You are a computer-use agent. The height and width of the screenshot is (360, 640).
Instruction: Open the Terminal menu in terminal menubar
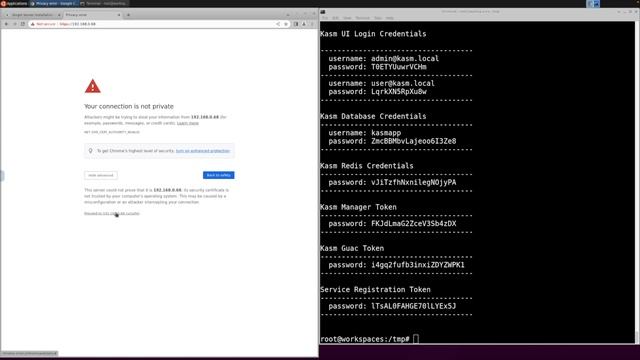tap(362, 18)
